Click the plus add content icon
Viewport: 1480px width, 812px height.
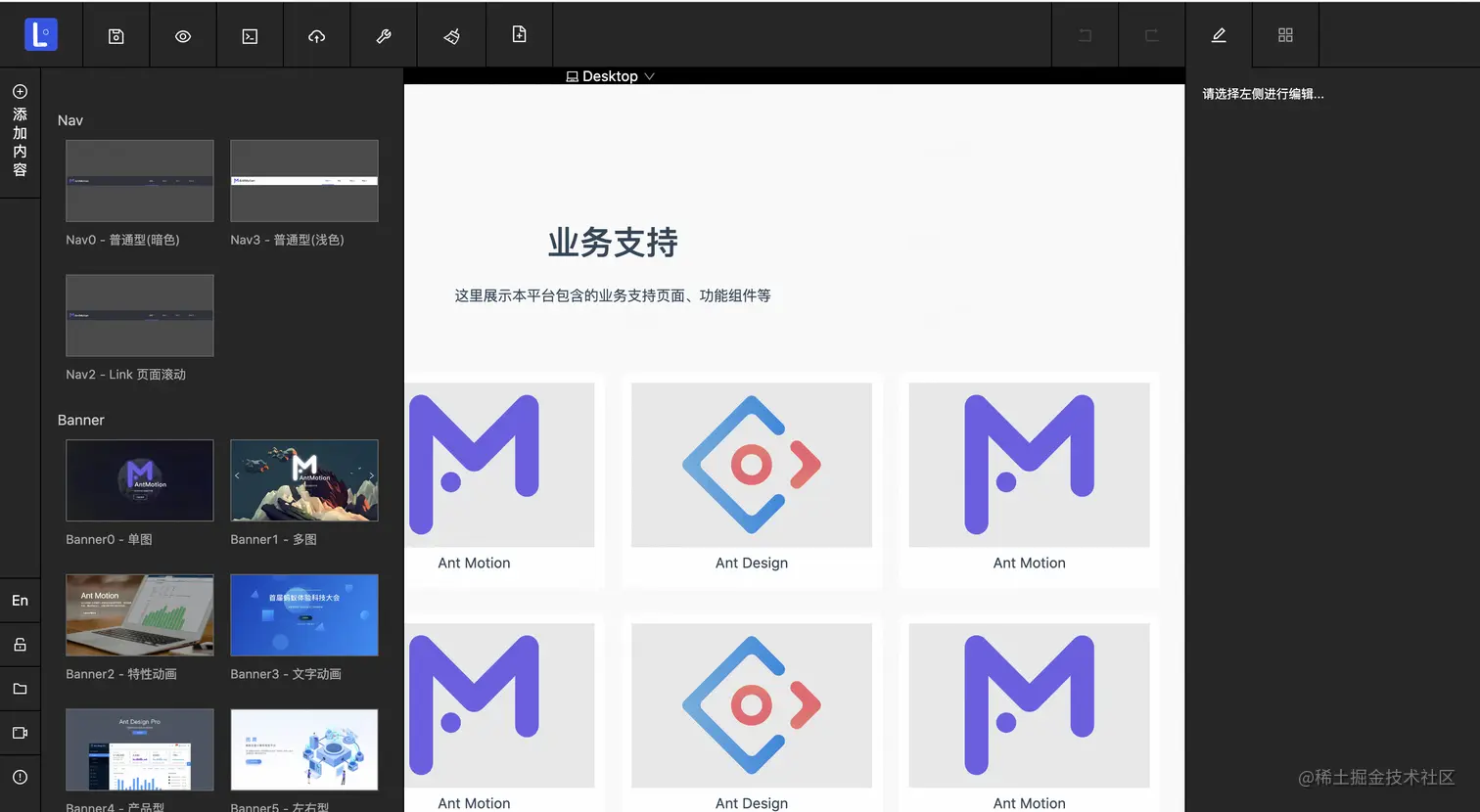pyautogui.click(x=20, y=91)
